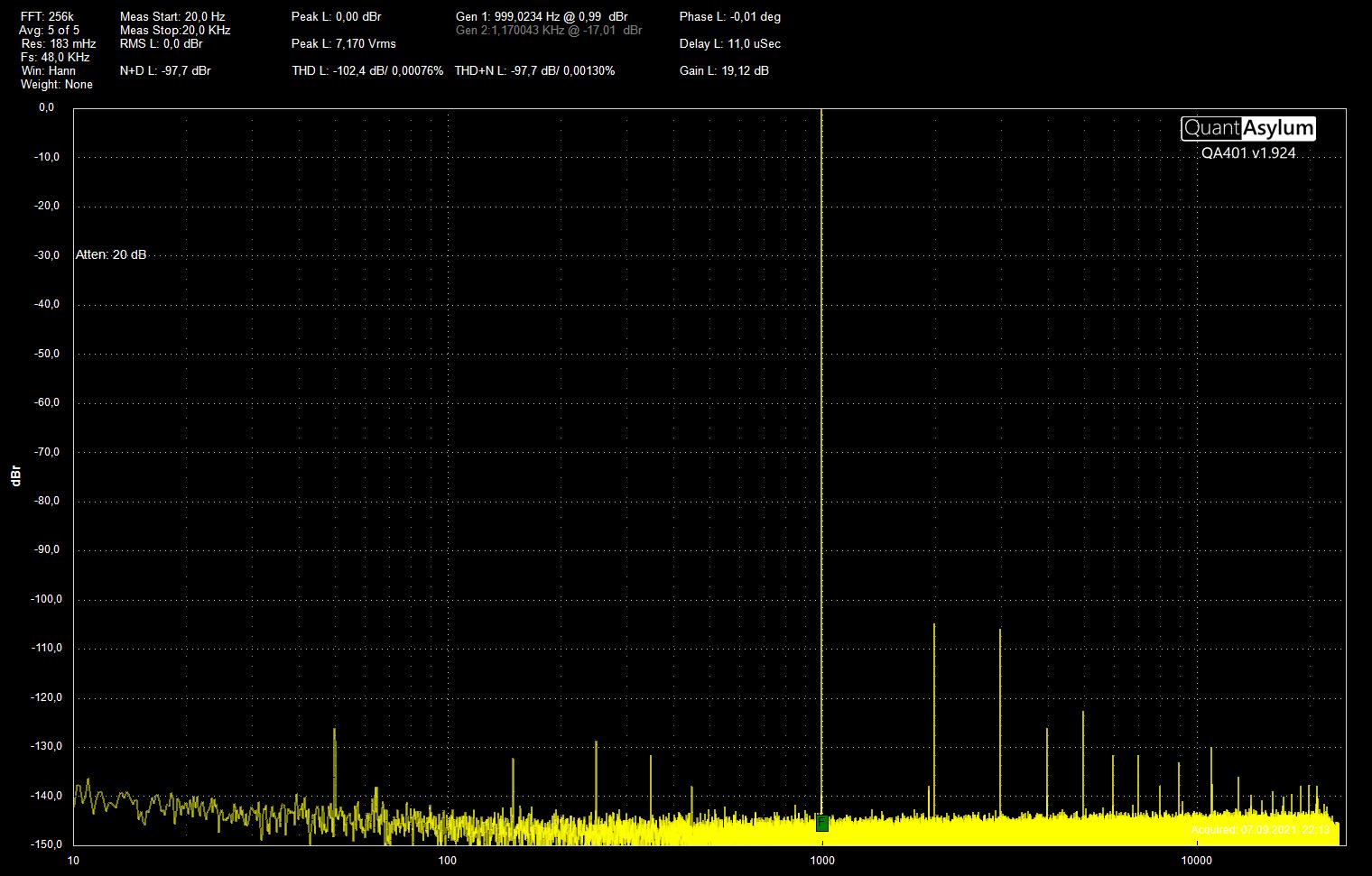
Task: Click the 10 x-axis tick label
Action: tap(73, 859)
